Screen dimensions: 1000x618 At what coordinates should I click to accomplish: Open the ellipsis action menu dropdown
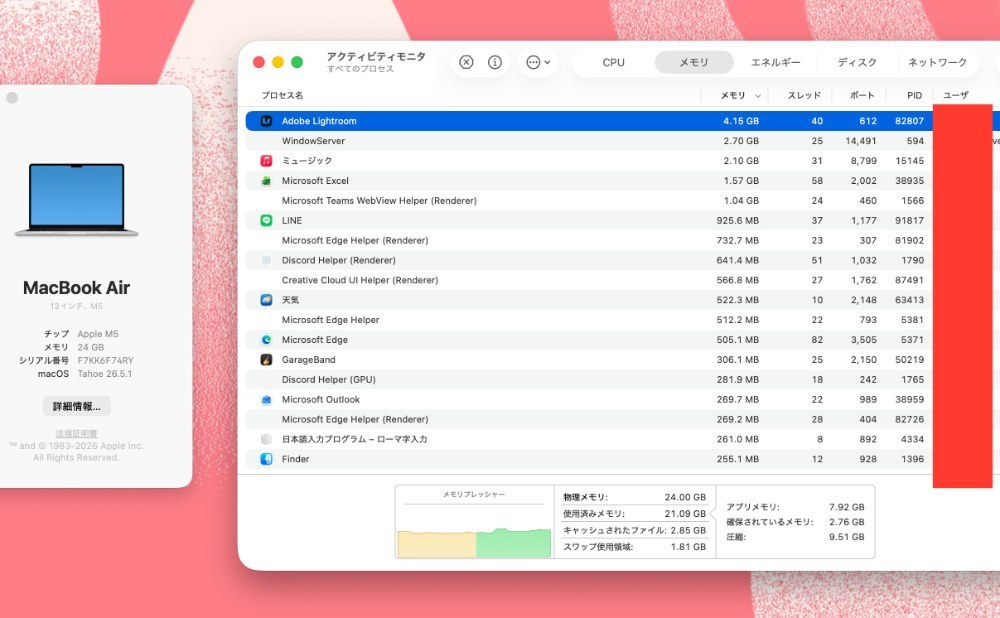538,62
